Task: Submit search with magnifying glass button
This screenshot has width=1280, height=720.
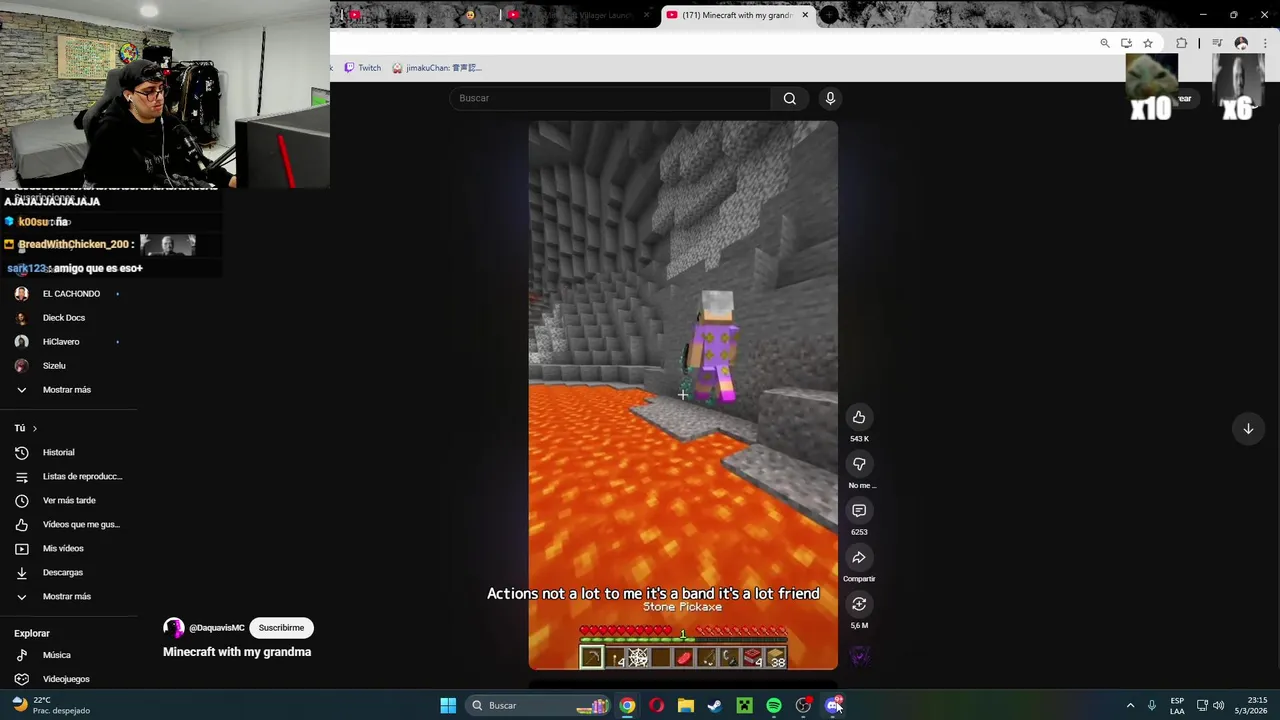Action: pyautogui.click(x=790, y=98)
